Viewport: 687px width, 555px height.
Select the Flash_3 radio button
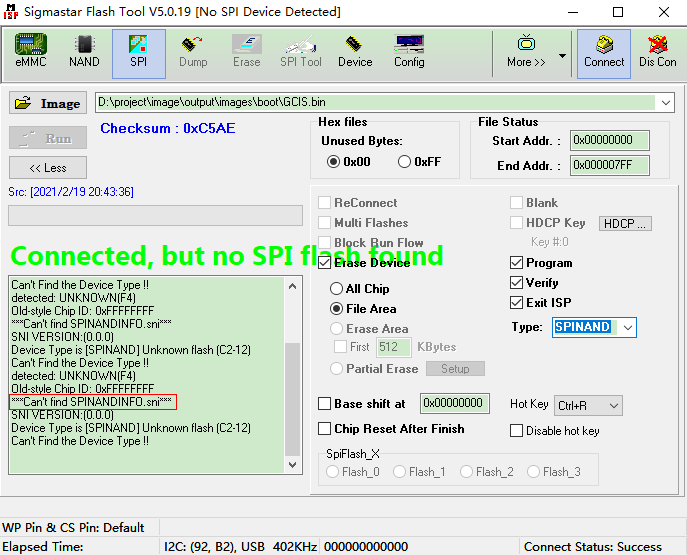click(x=533, y=472)
